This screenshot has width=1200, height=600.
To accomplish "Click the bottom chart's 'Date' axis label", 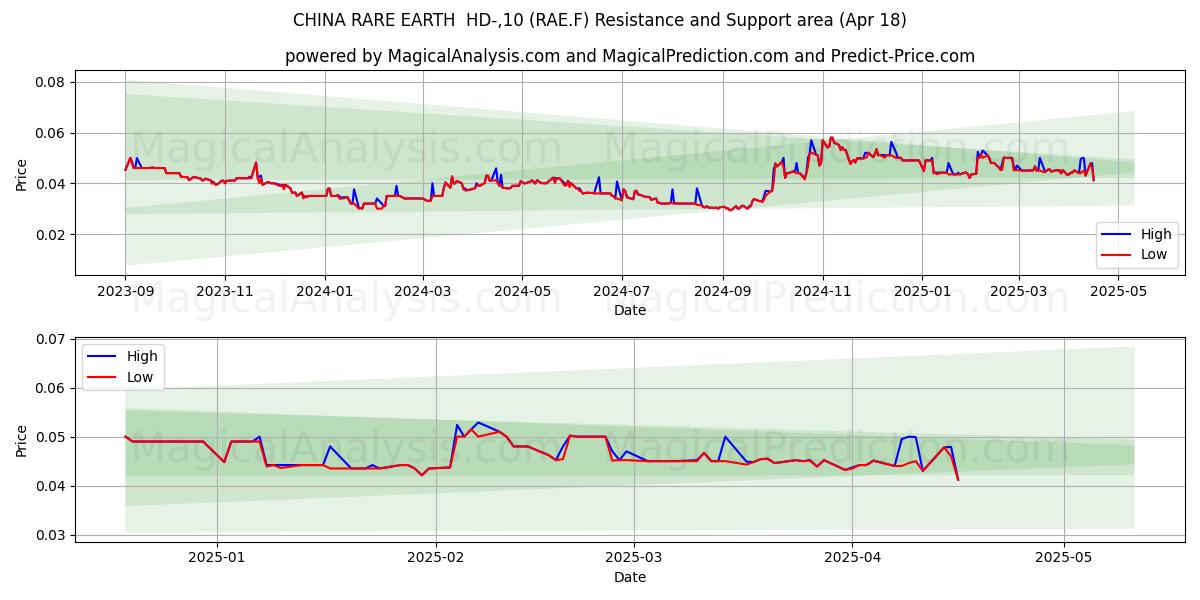I will (630, 577).
